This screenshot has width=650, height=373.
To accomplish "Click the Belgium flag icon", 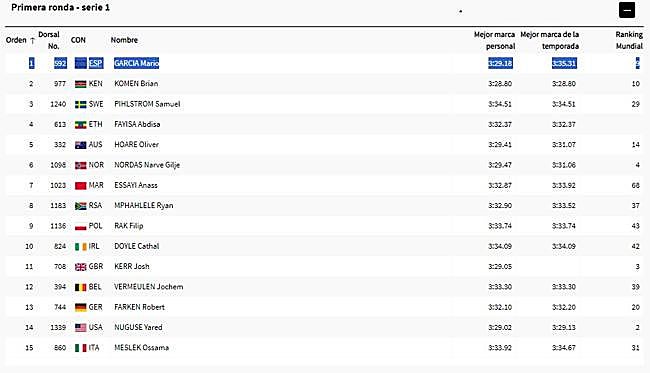I will (x=80, y=287).
